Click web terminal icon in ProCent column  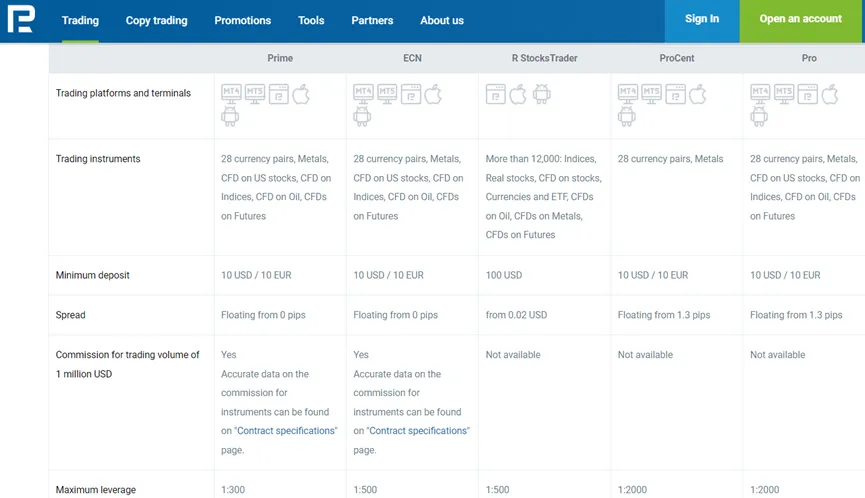[x=675, y=94]
